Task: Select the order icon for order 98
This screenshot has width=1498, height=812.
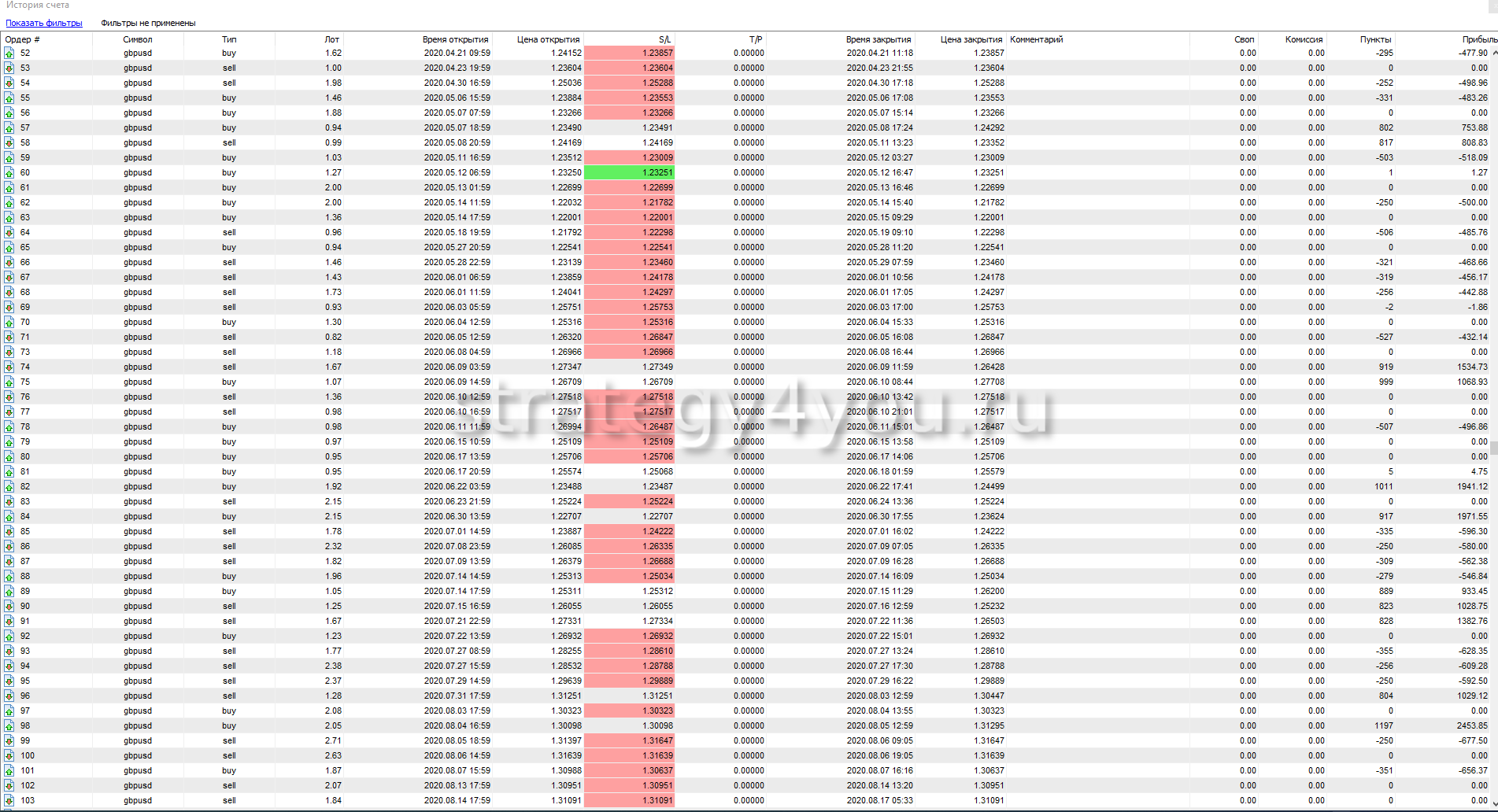Action: [9, 726]
